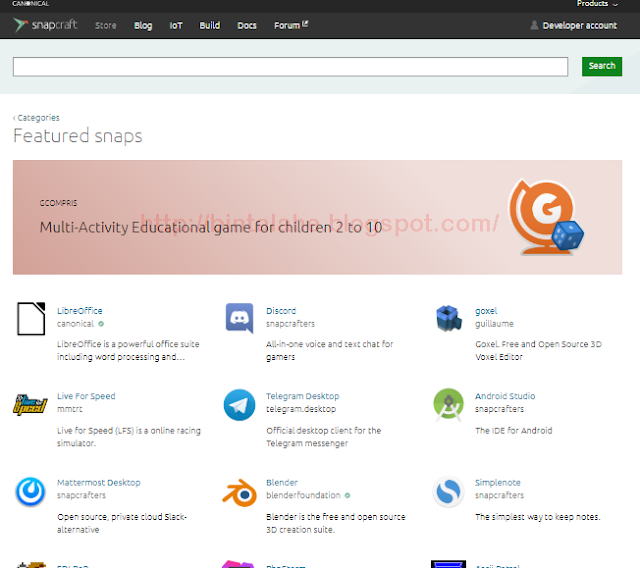Go back to Categories
Viewport: 640px width, 568px height.
pos(36,118)
